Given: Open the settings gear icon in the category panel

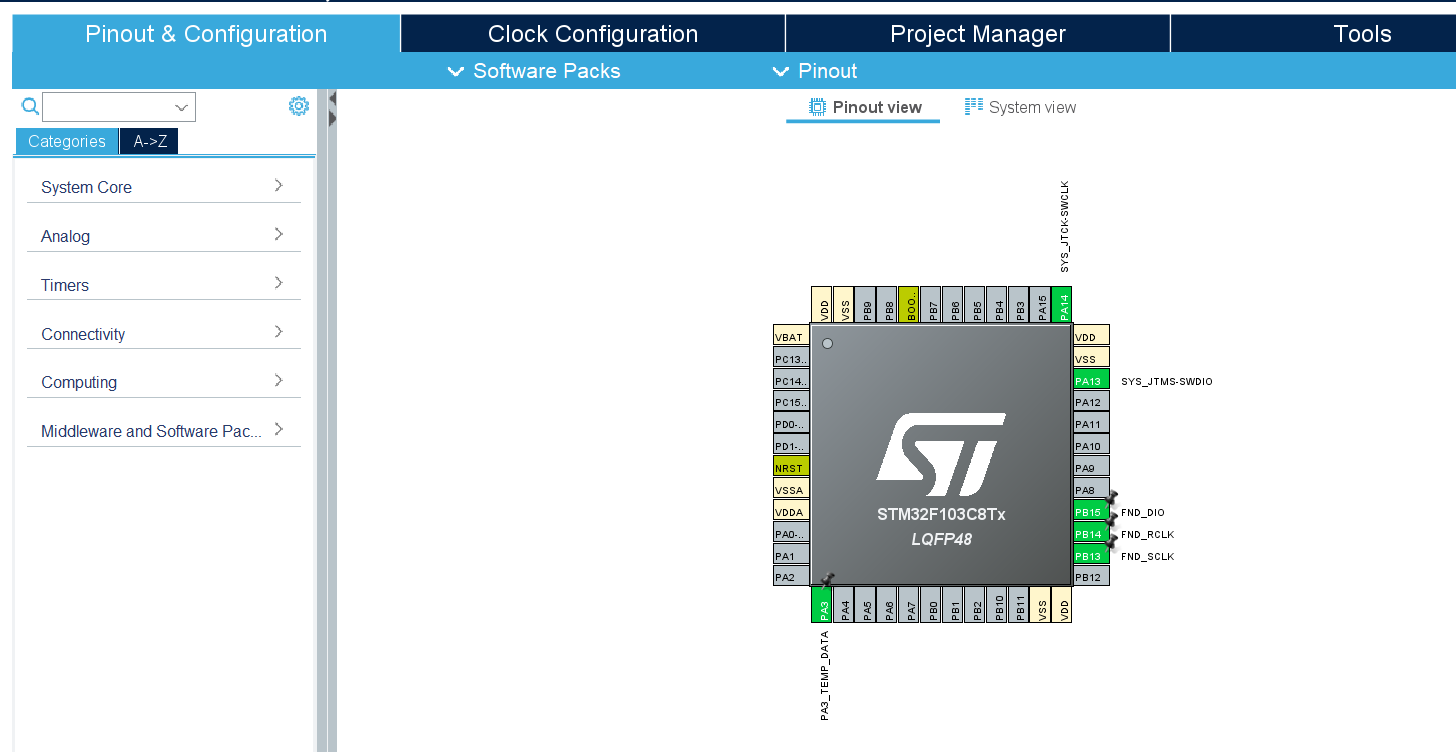Looking at the screenshot, I should pyautogui.click(x=298, y=106).
